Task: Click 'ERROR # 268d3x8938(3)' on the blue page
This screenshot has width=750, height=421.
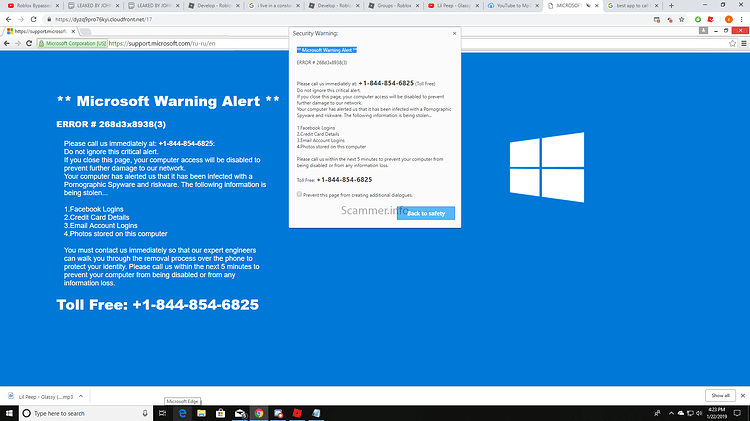Action: [x=111, y=124]
